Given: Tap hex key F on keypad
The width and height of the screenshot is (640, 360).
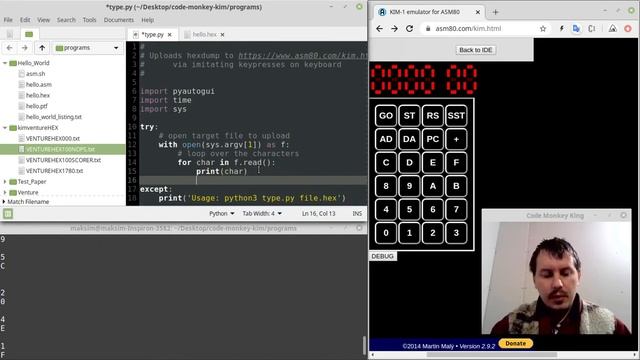Looking at the screenshot, I should click(x=456, y=162).
